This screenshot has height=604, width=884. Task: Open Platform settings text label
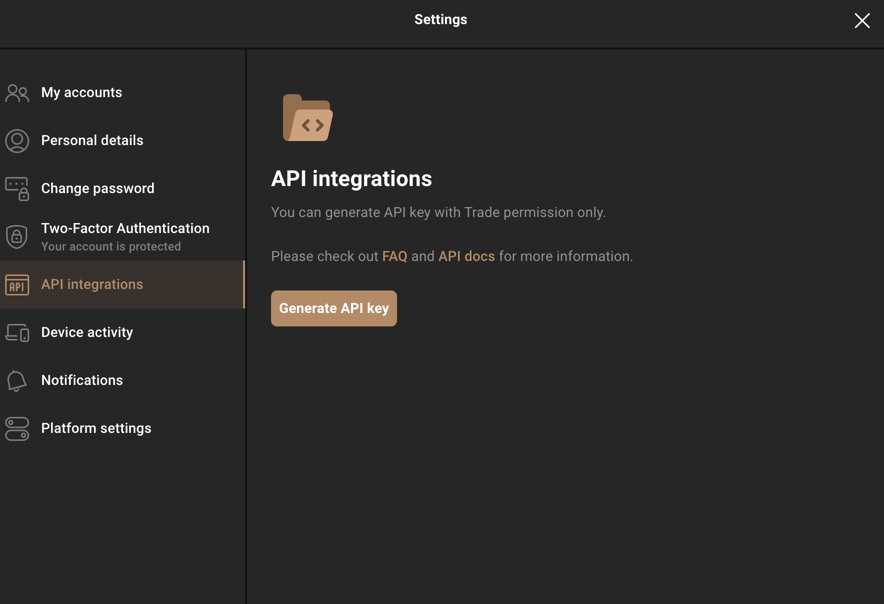point(96,428)
